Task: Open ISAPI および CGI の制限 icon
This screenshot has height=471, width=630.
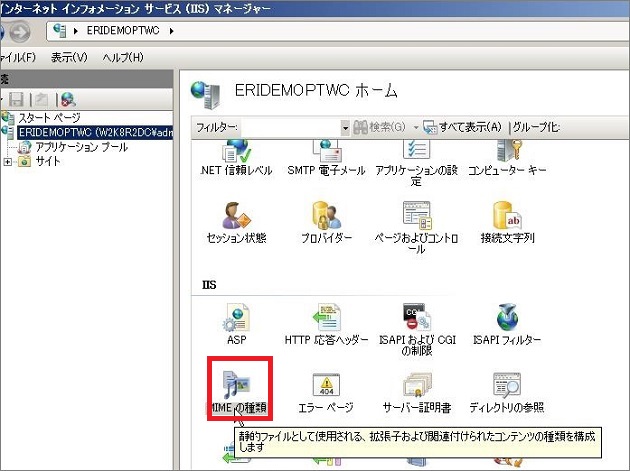Action: 417,319
